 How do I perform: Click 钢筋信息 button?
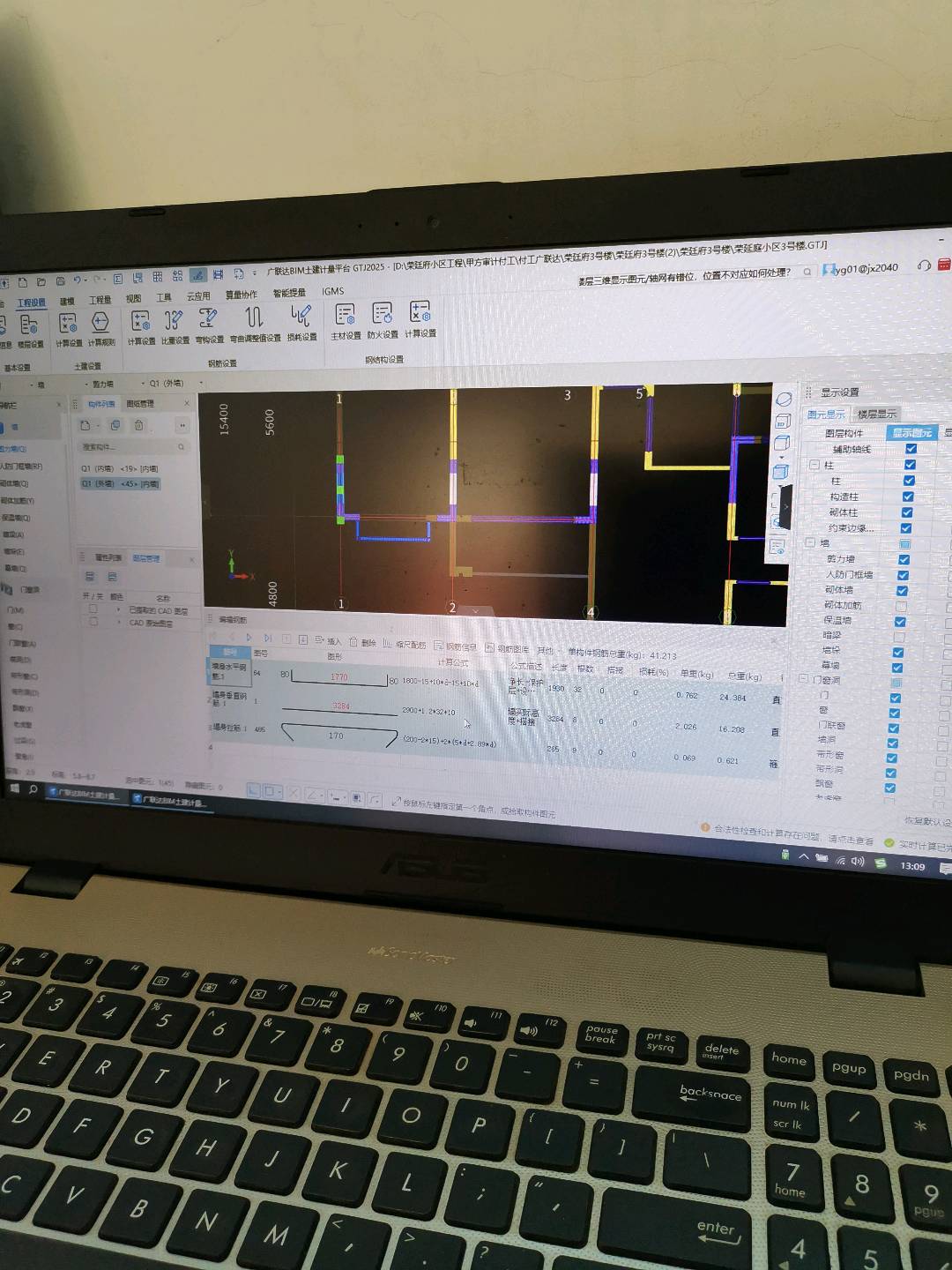click(x=455, y=646)
